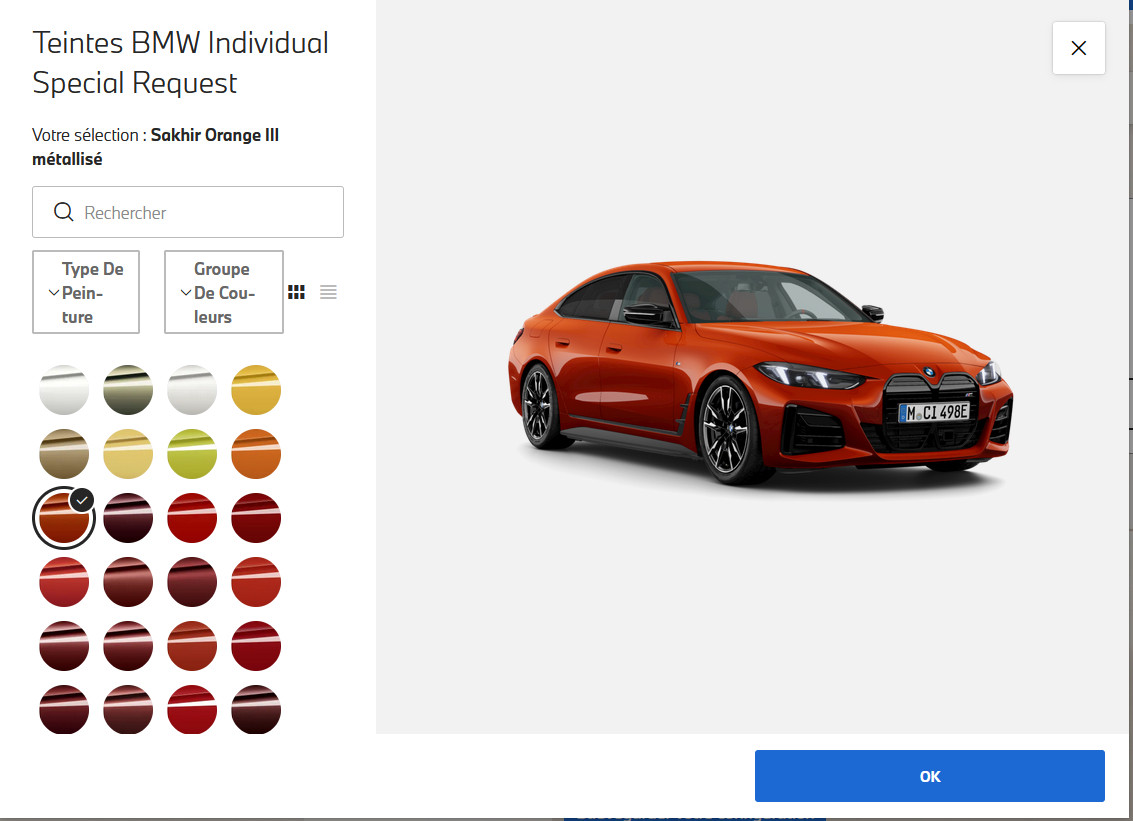Viewport: 1133px width, 821px height.
Task: Click the selected Sakhir Orange swatch
Action: pyautogui.click(x=64, y=518)
